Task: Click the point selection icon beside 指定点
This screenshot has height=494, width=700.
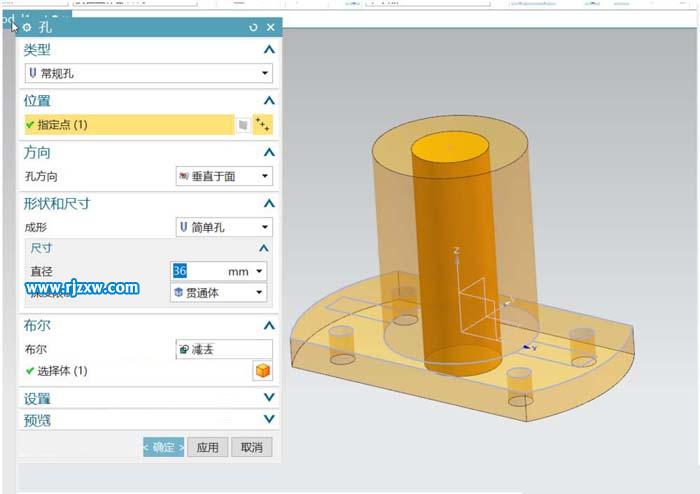Action: click(262, 125)
